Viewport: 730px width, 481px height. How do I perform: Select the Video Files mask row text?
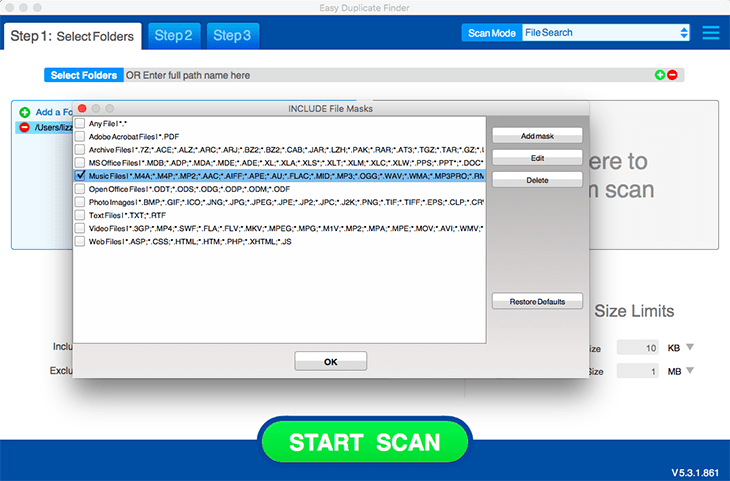coord(286,228)
